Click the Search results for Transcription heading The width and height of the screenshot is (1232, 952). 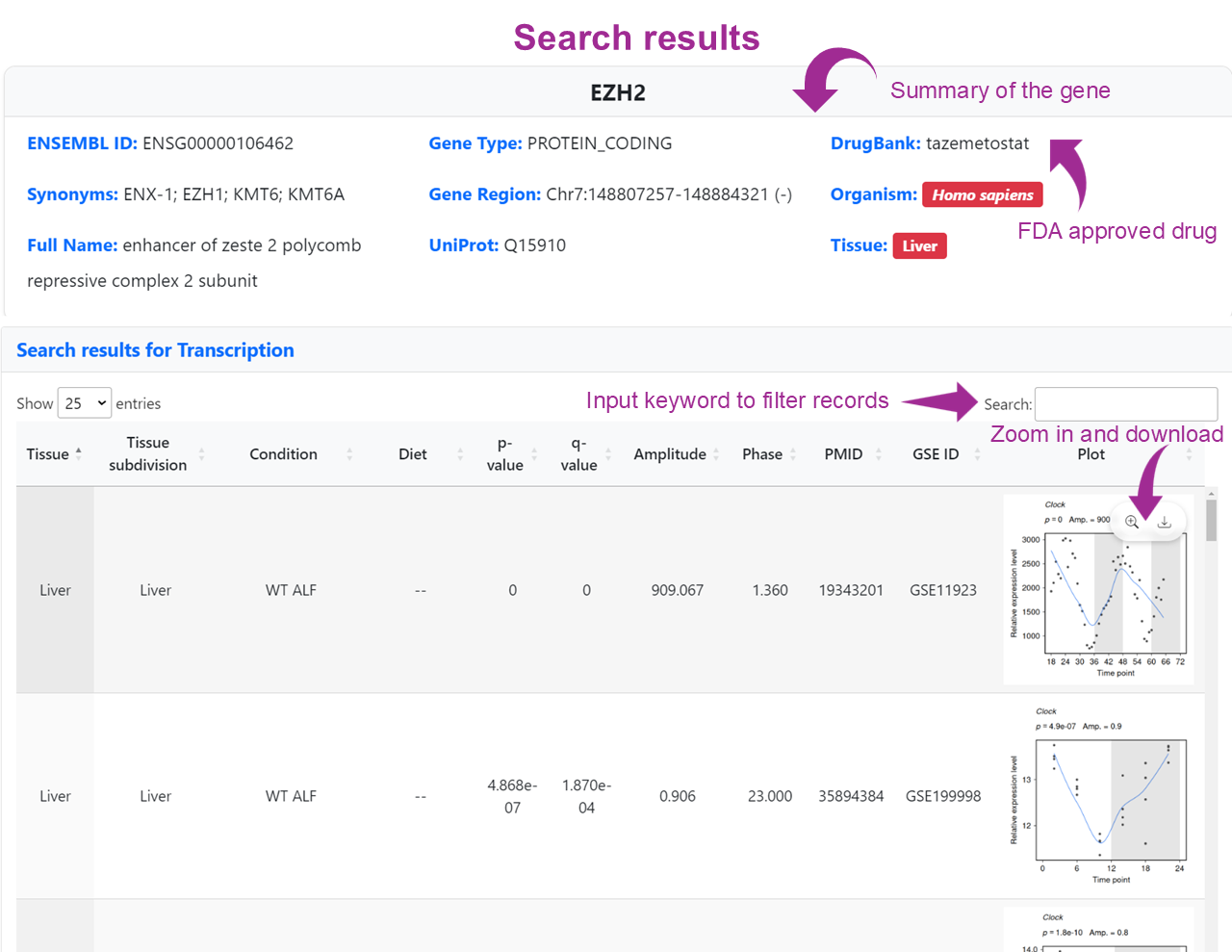(x=155, y=350)
